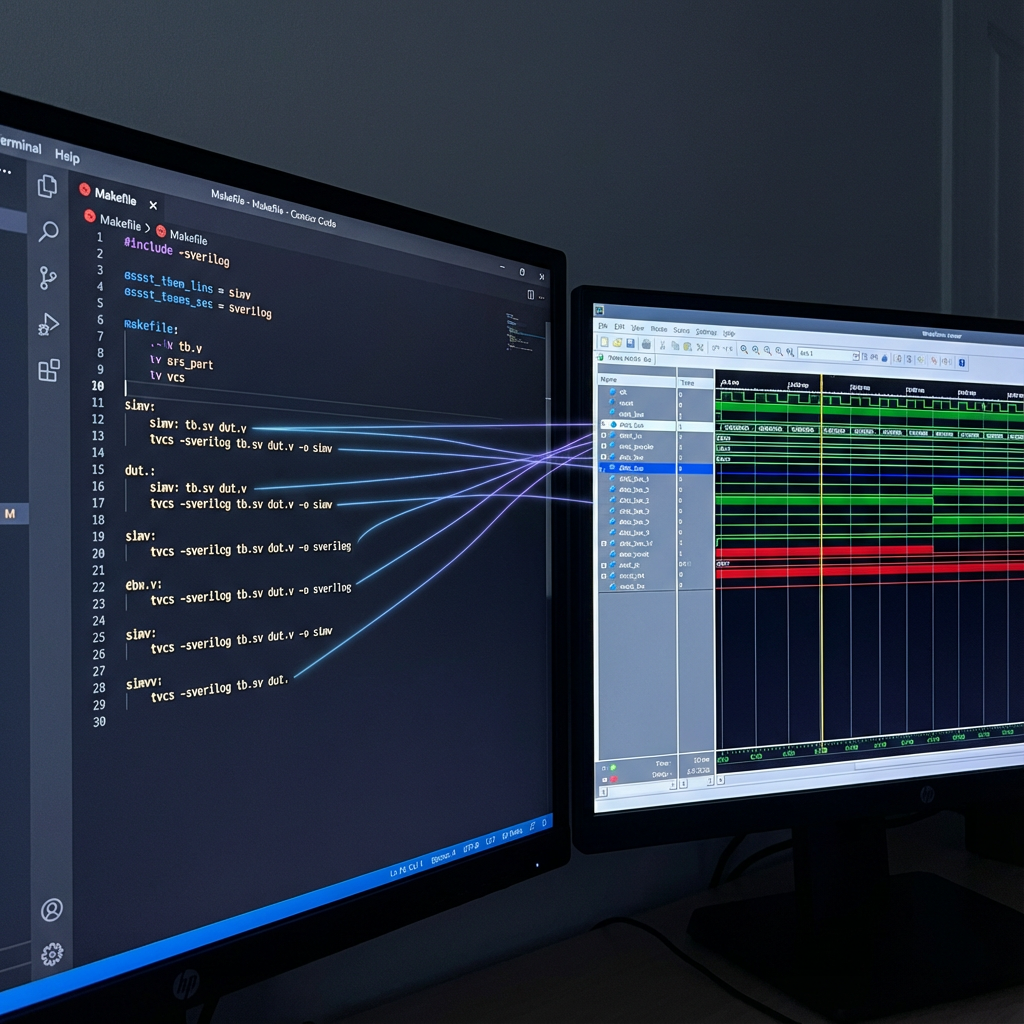Open the Run and Debug view icon

coord(48,324)
